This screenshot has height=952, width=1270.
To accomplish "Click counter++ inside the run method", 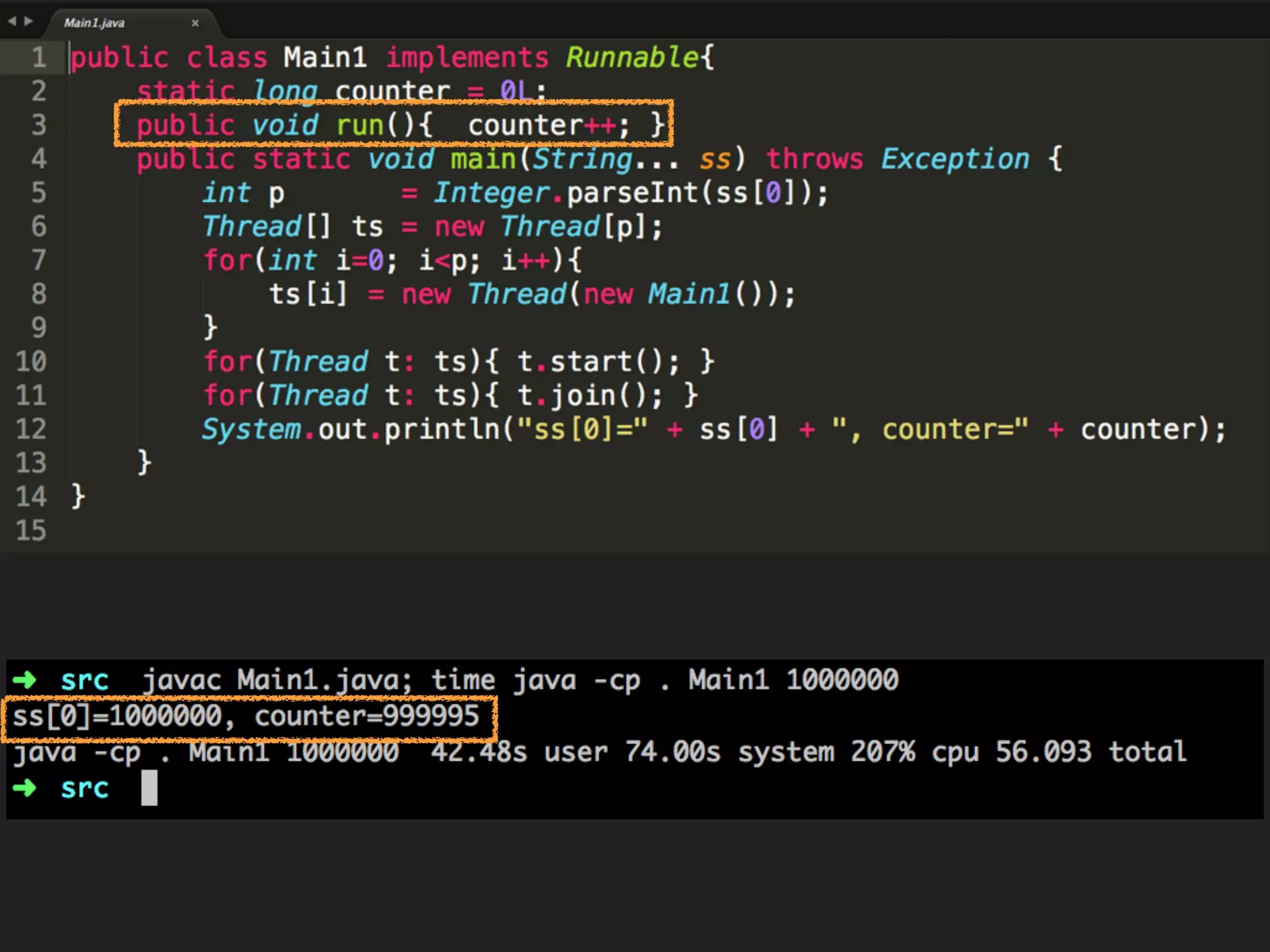I will click(543, 126).
